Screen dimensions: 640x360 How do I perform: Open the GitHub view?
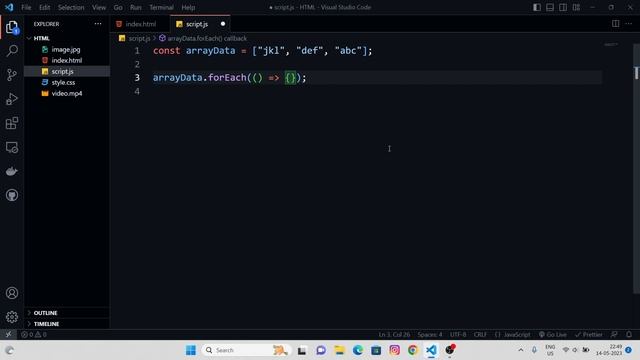click(x=12, y=195)
